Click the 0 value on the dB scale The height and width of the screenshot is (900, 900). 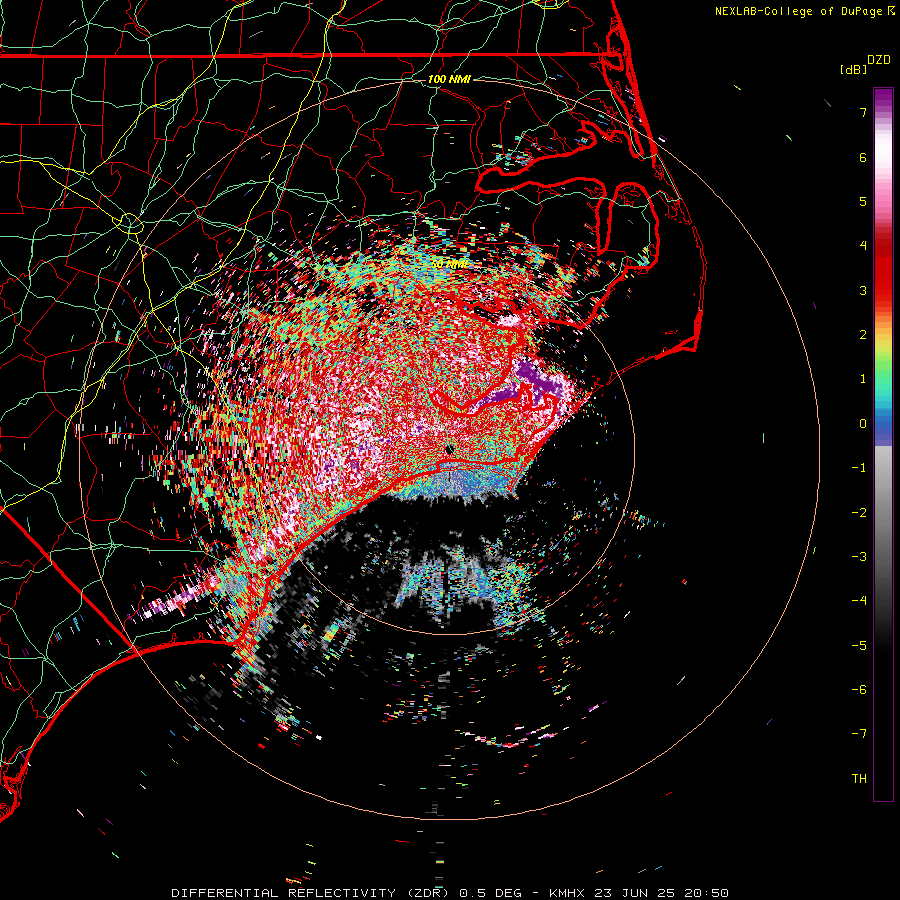click(863, 424)
